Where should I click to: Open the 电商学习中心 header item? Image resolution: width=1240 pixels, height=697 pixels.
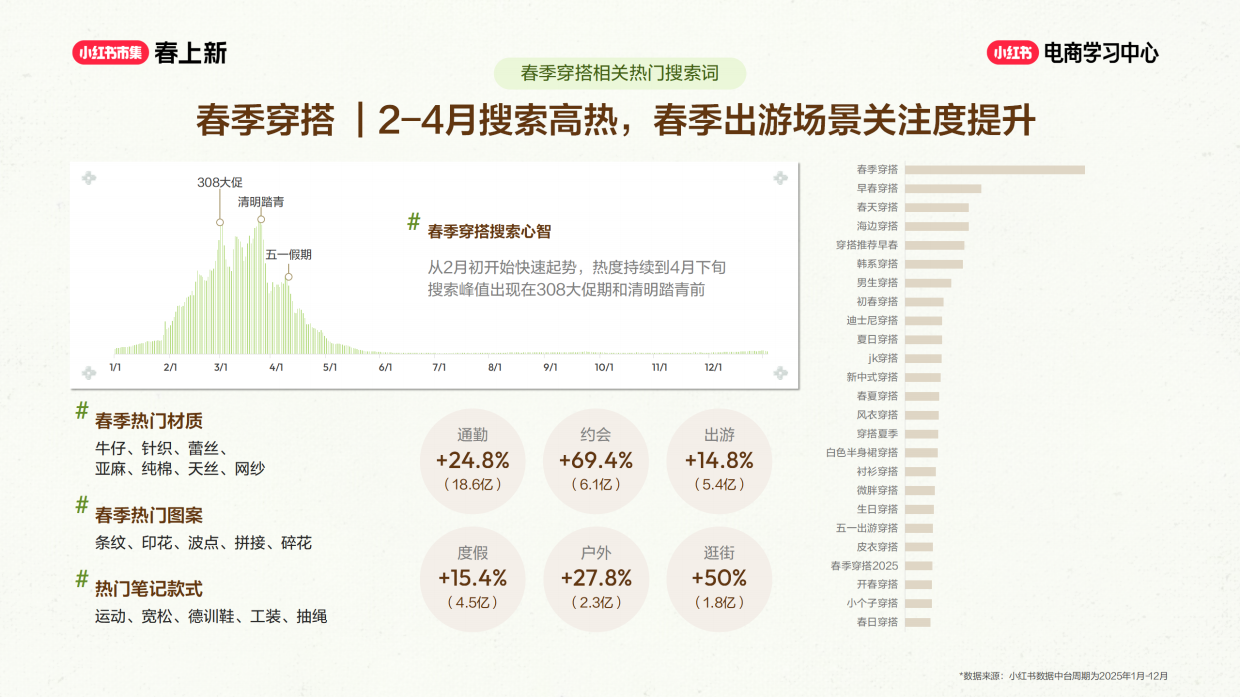coord(1102,55)
